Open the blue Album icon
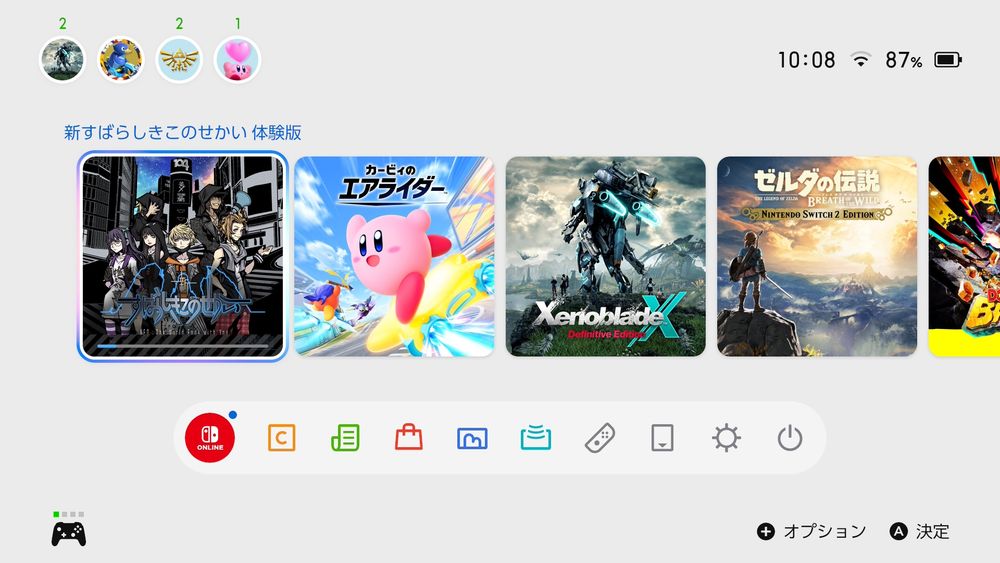The height and width of the screenshot is (563, 1000). click(472, 438)
